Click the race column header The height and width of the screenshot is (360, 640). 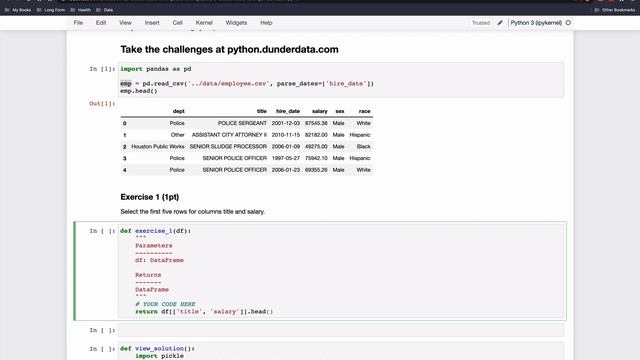[364, 111]
